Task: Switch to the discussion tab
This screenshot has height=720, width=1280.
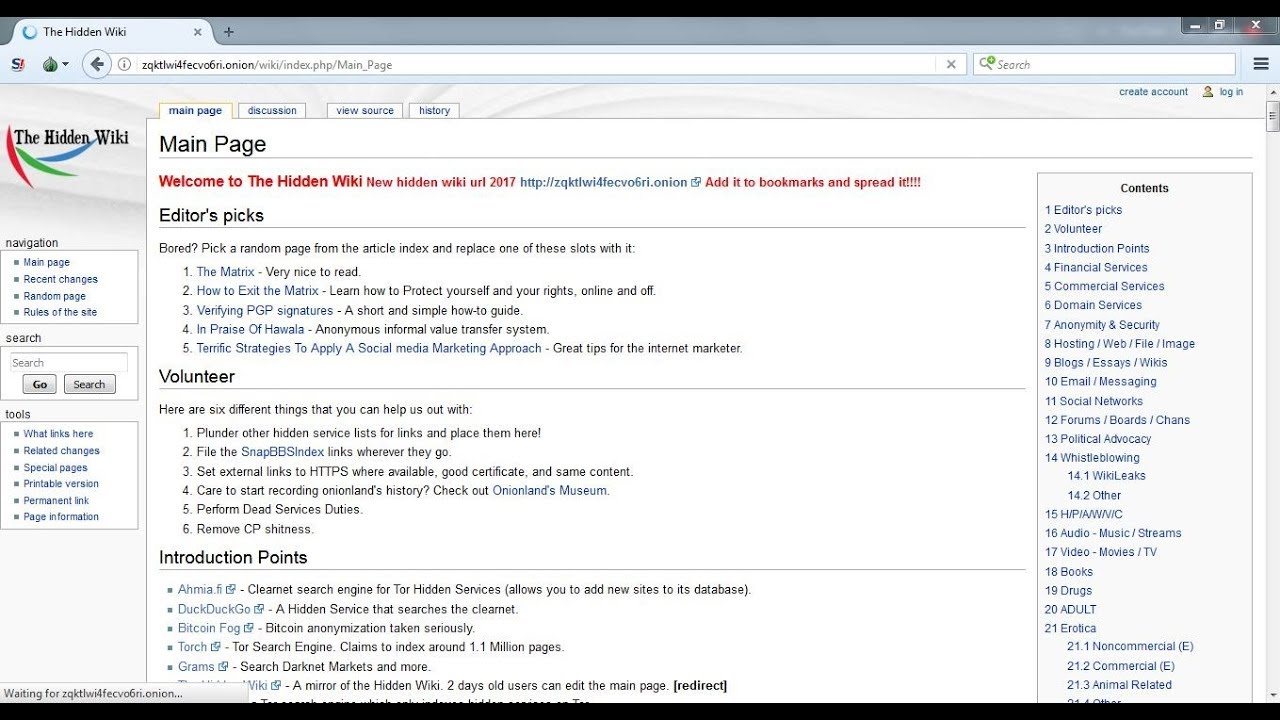Action: click(x=272, y=111)
